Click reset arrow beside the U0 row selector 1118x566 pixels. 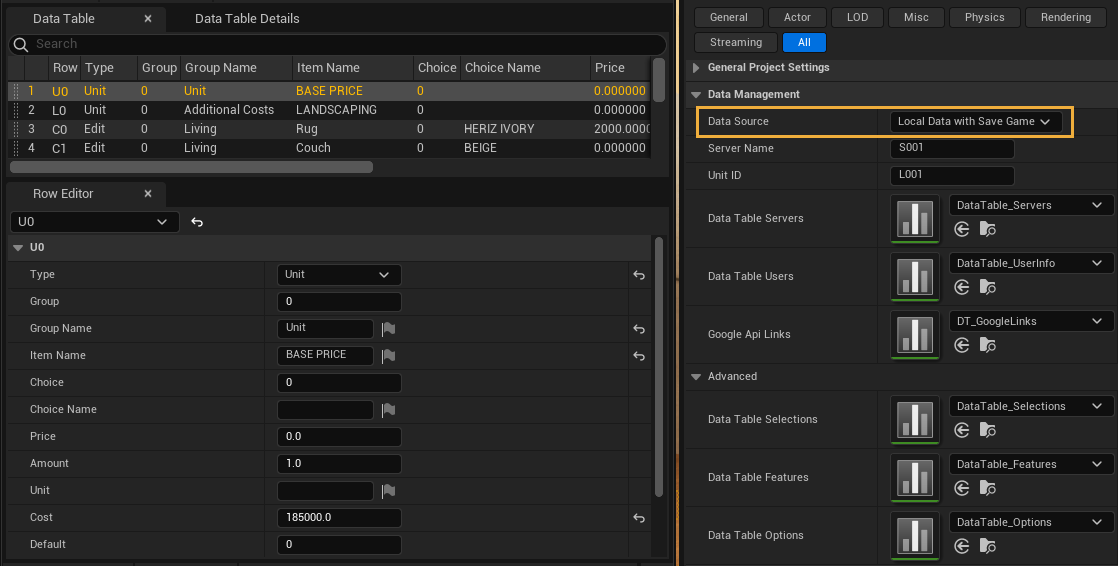[198, 222]
